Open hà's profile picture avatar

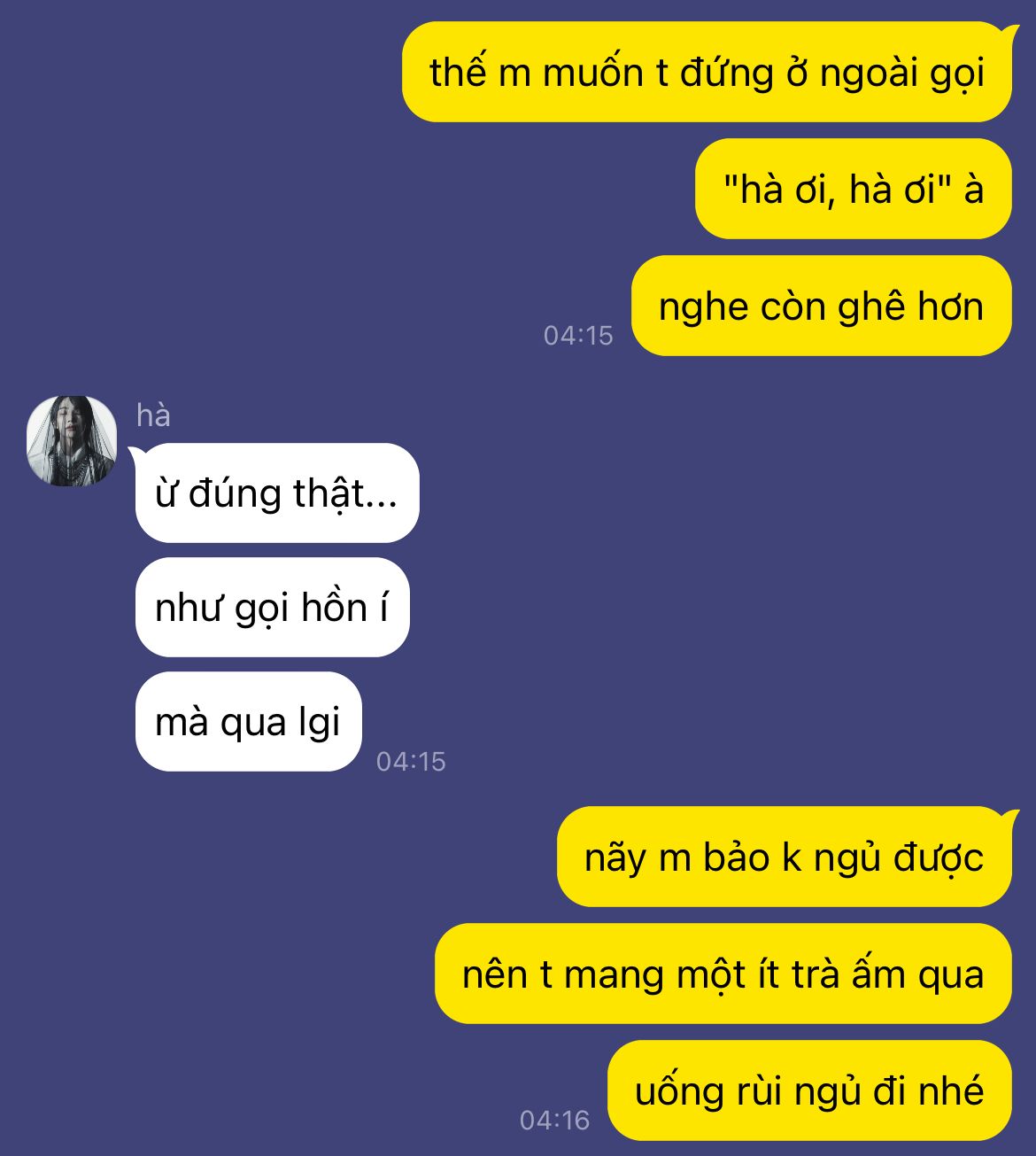(x=72, y=441)
